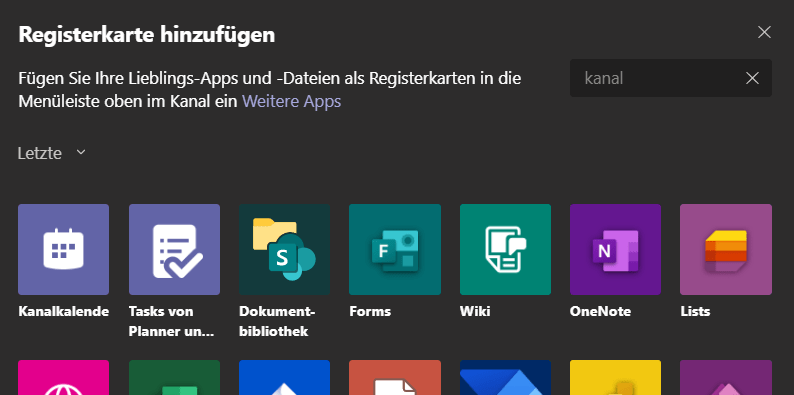Select the dark green Excel tile

point(174,377)
